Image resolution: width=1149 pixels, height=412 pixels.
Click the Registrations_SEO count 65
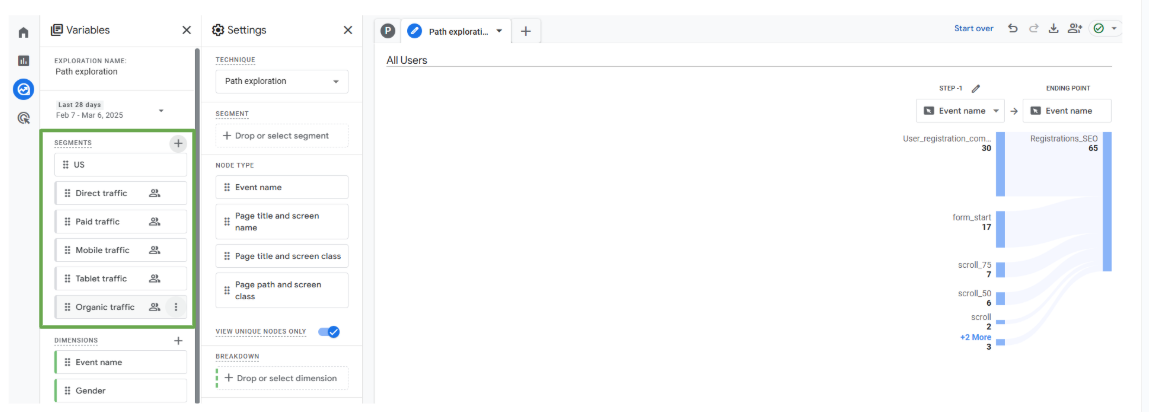[x=1093, y=148]
